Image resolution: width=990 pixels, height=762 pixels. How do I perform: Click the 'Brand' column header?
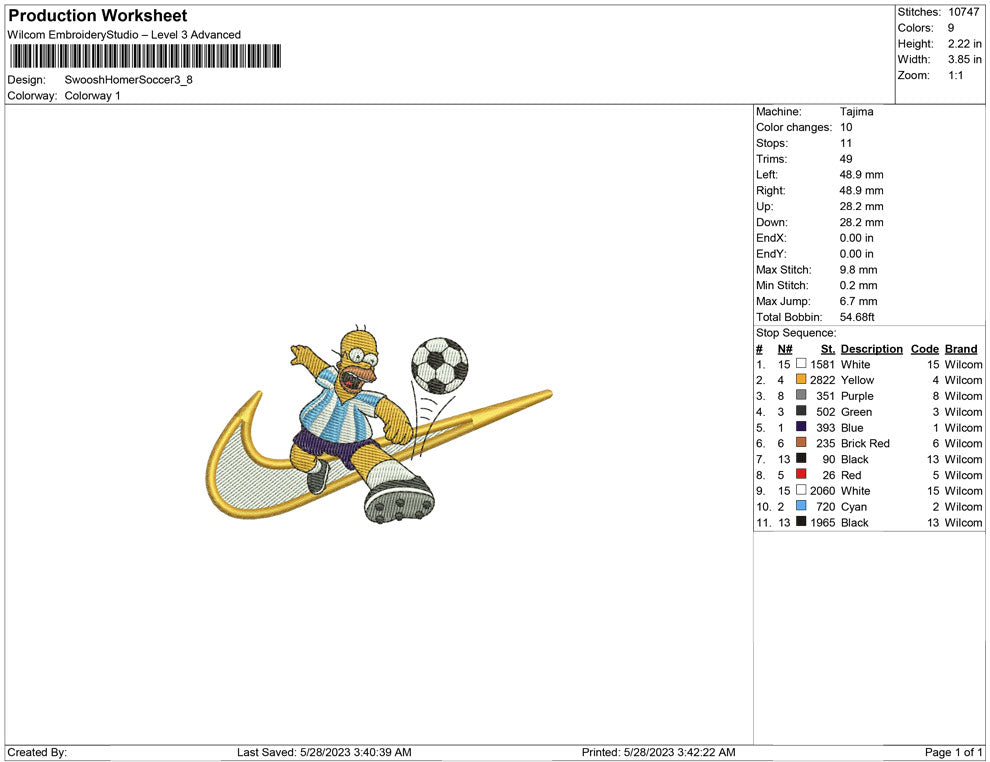click(x=961, y=349)
